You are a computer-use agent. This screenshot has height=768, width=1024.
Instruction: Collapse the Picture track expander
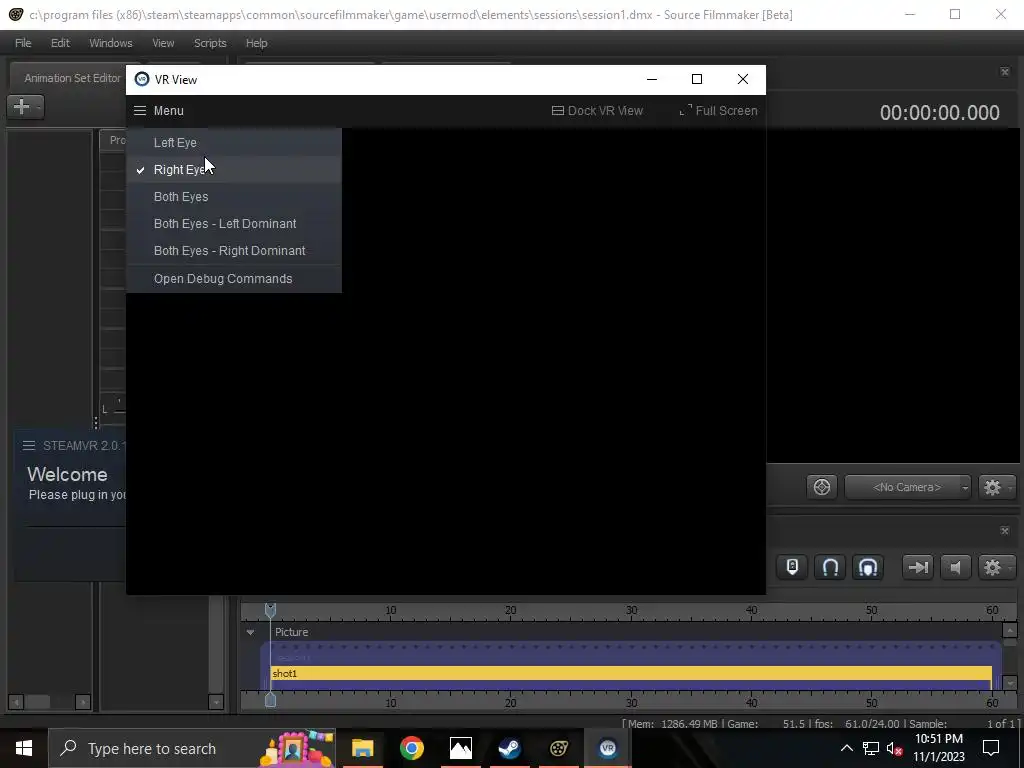point(250,632)
